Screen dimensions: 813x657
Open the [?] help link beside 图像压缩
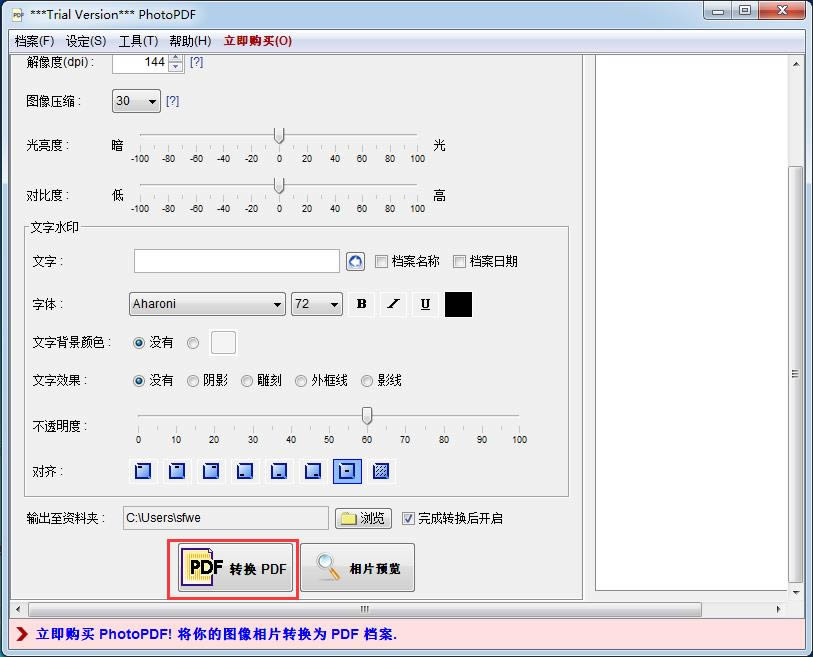coord(173,101)
